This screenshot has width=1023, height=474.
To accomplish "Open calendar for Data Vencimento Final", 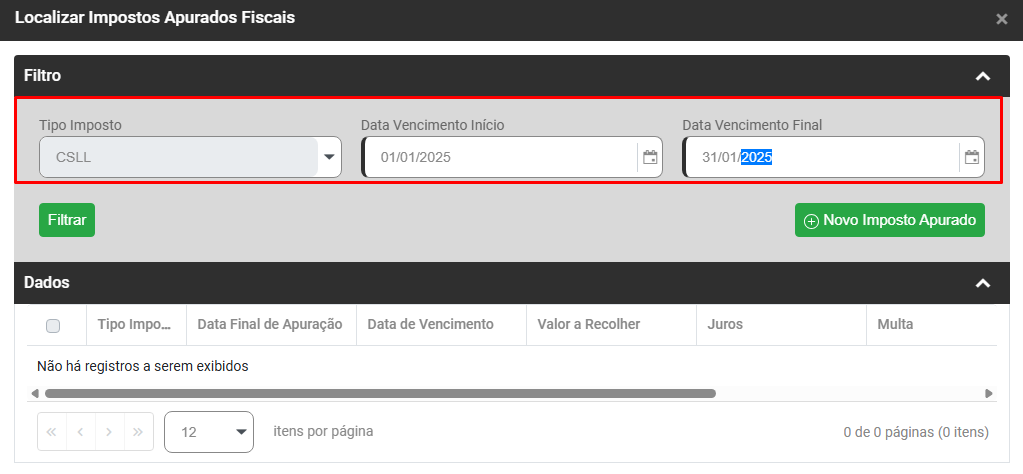I will [971, 157].
